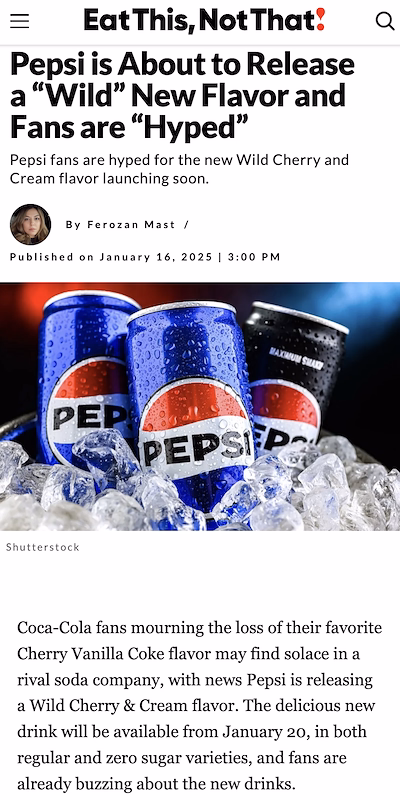Click the Shutterstock image credit
Viewport: 400px width, 800px height.
coord(43,547)
